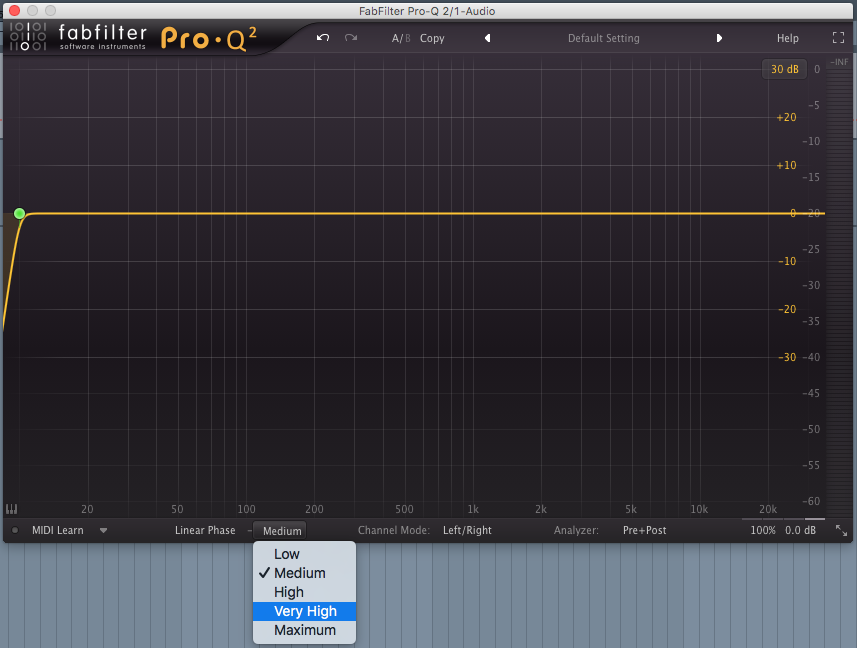
Task: Open the Default Setting preset menu
Action: (x=603, y=38)
